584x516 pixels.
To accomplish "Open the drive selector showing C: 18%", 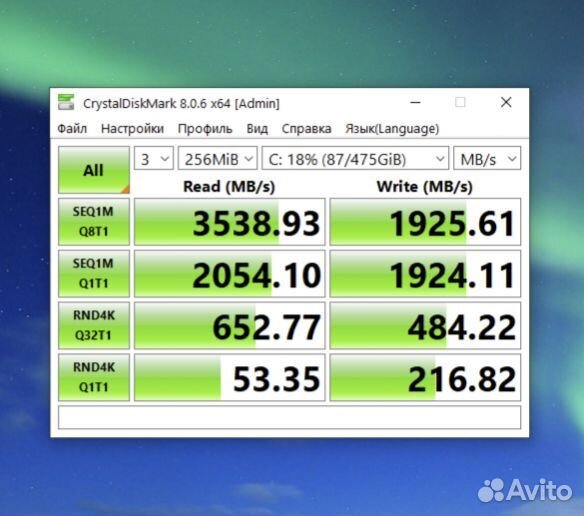I will pyautogui.click(x=355, y=159).
